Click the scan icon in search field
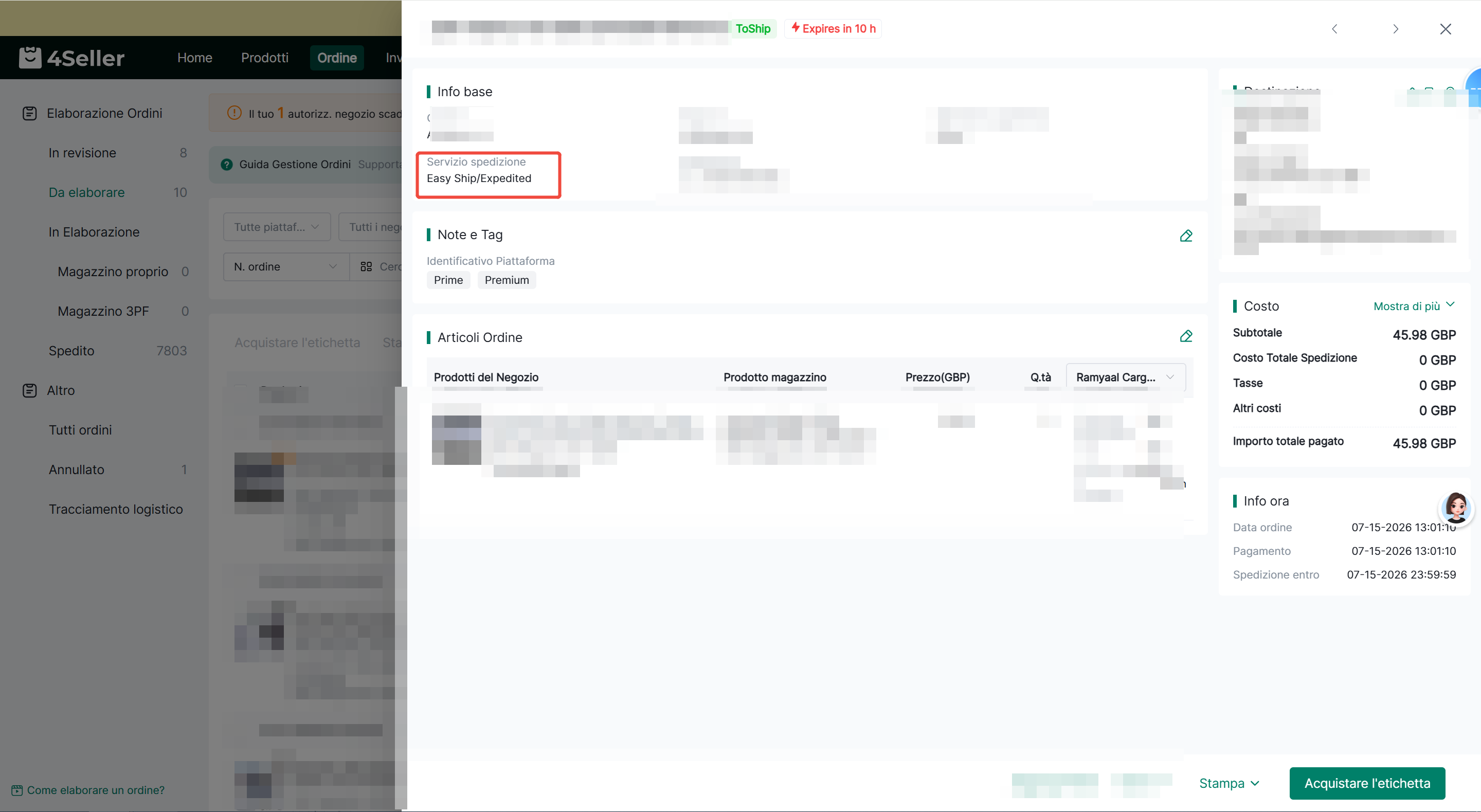The height and width of the screenshot is (812, 1481). pos(366,267)
